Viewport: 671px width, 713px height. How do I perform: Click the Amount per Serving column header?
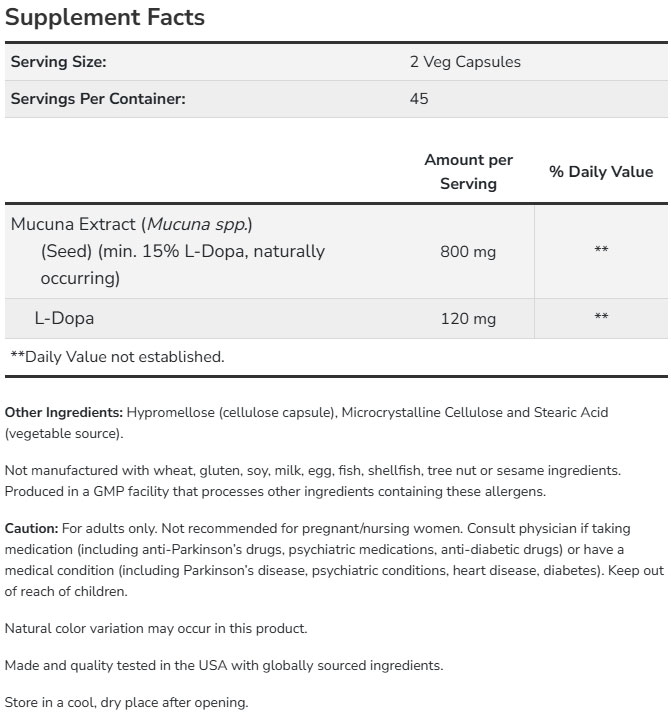coord(468,172)
